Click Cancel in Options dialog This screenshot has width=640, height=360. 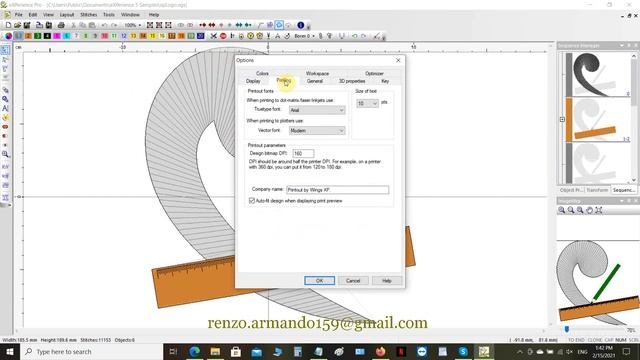[353, 281]
